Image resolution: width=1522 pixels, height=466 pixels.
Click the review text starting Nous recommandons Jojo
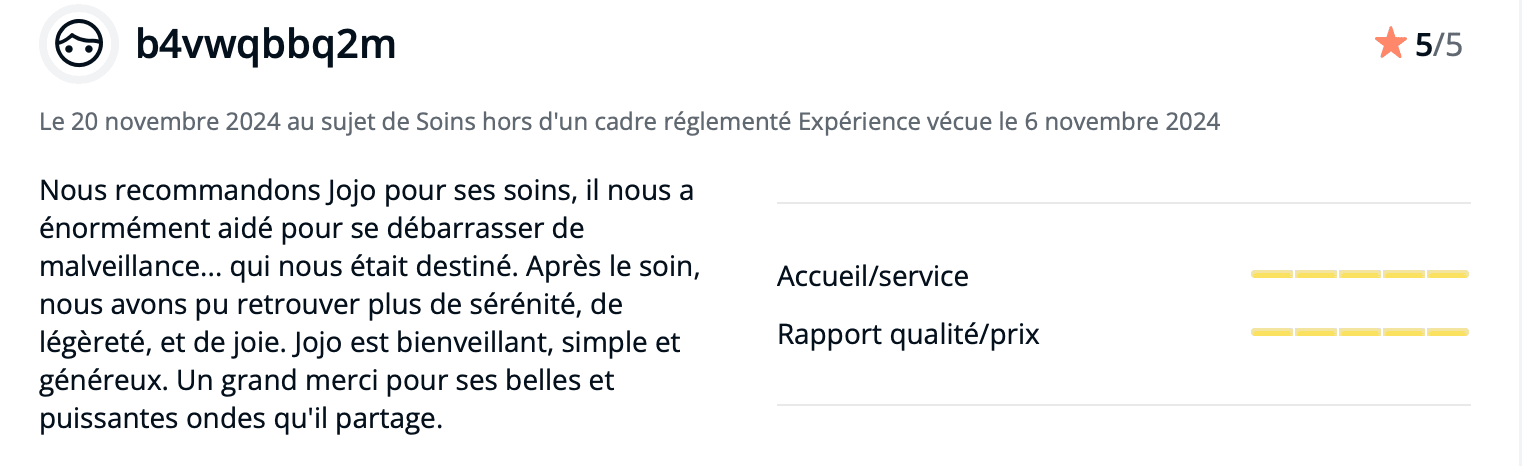[366, 304]
